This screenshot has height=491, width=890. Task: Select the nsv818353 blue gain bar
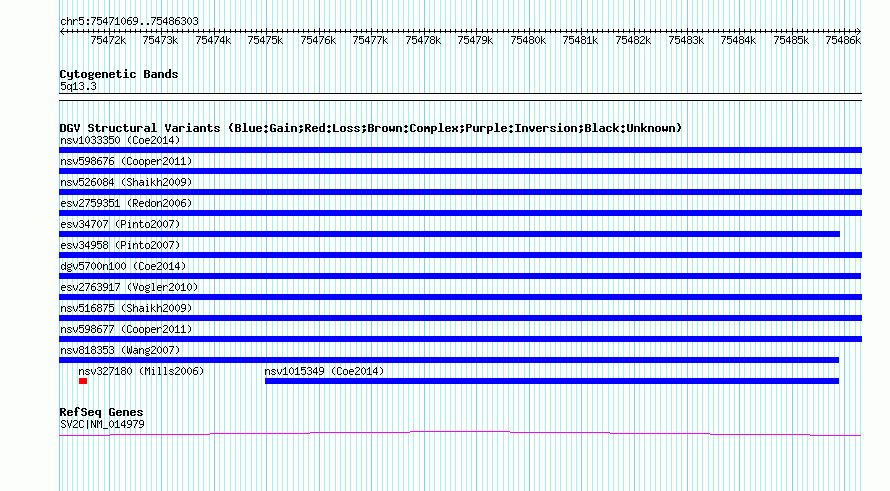click(x=449, y=360)
